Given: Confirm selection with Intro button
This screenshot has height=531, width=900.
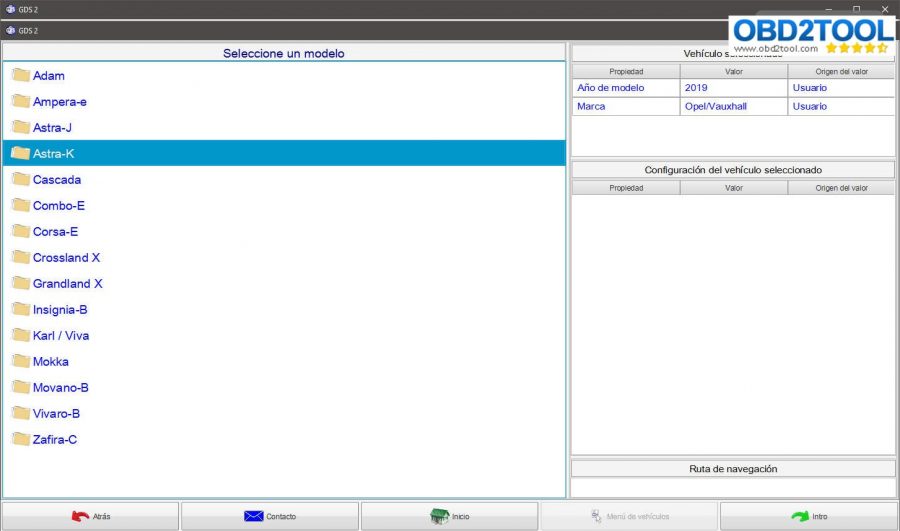Looking at the screenshot, I should [x=809, y=516].
